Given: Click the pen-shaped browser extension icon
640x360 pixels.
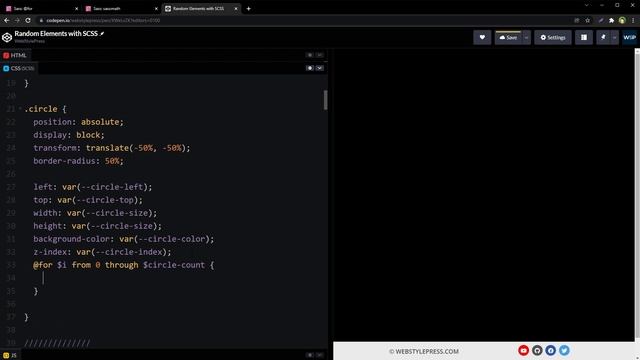Looking at the screenshot, I should pyautogui.click(x=601, y=20).
